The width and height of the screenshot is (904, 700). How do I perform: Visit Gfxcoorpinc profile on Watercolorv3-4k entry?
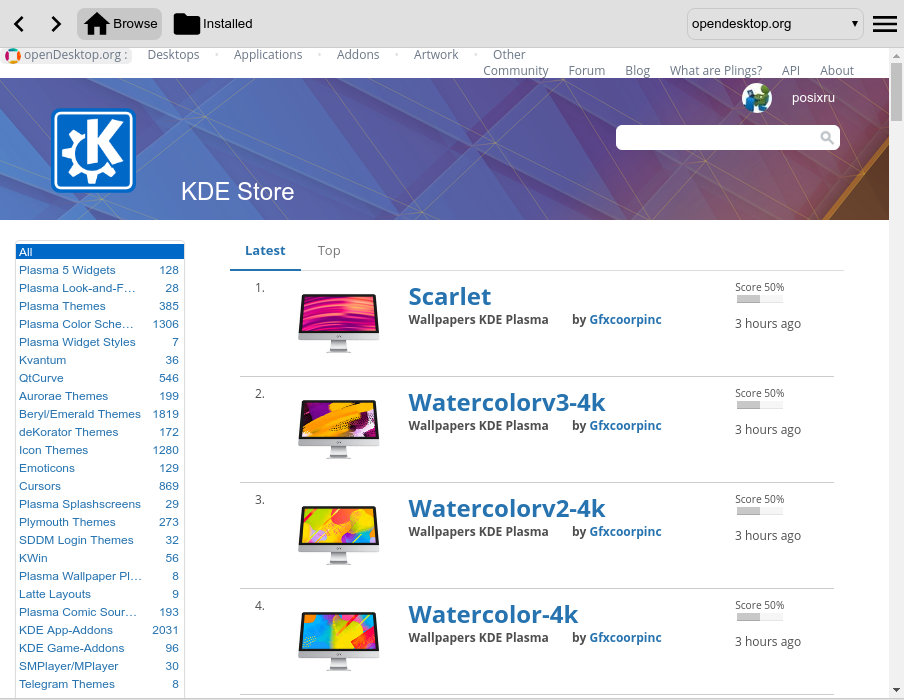(x=625, y=426)
